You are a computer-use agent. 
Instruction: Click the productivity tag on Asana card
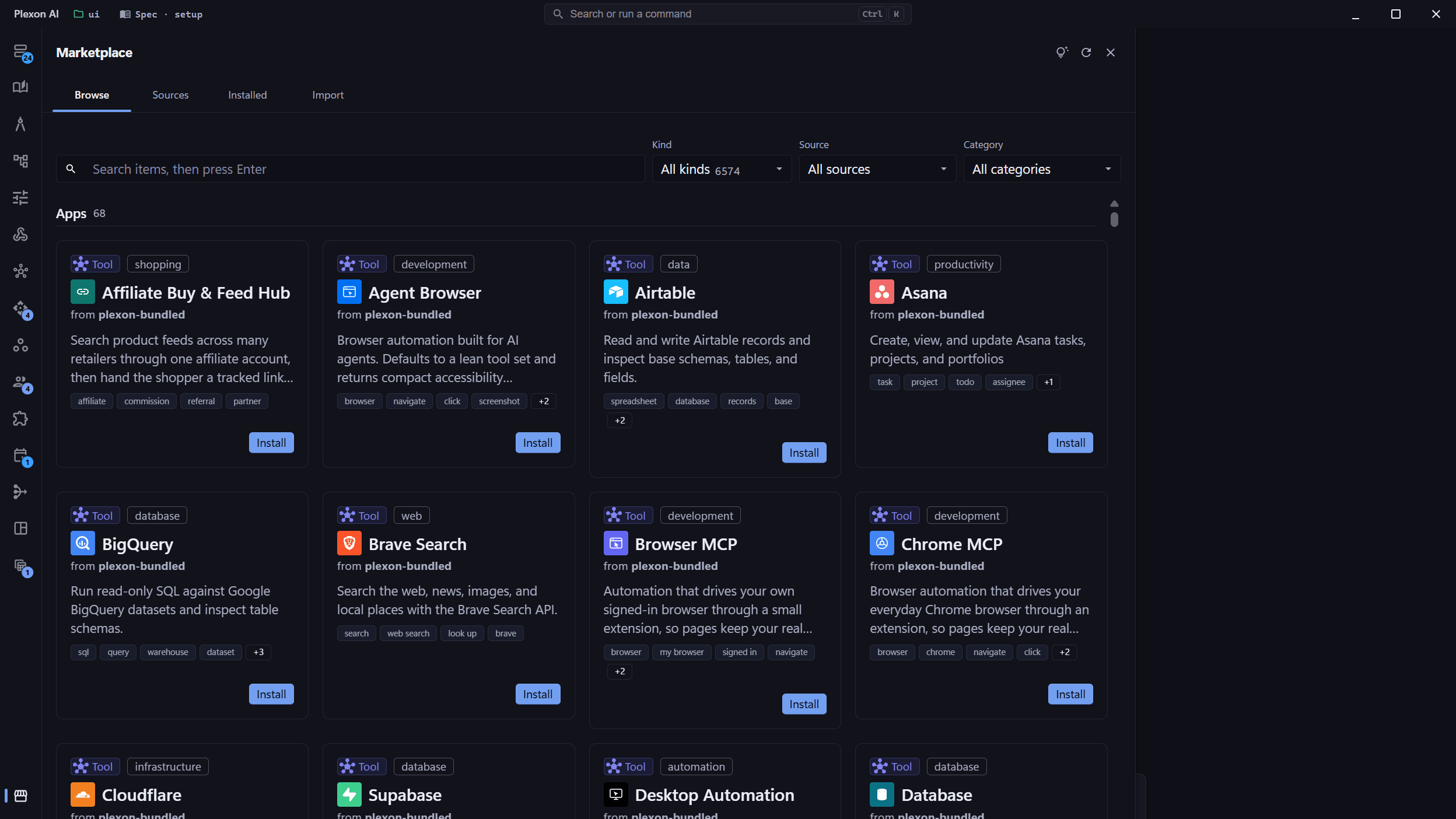point(964,264)
